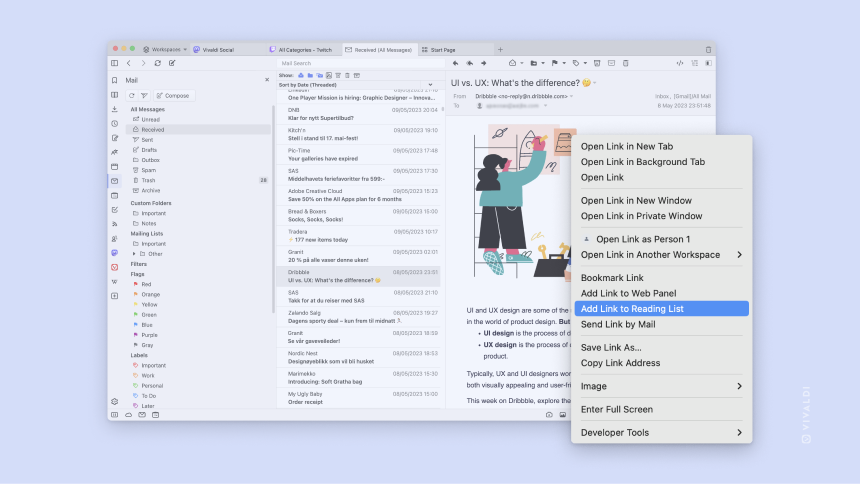Select Open Link in Private Window
The image size is (860, 484).
[661, 216]
